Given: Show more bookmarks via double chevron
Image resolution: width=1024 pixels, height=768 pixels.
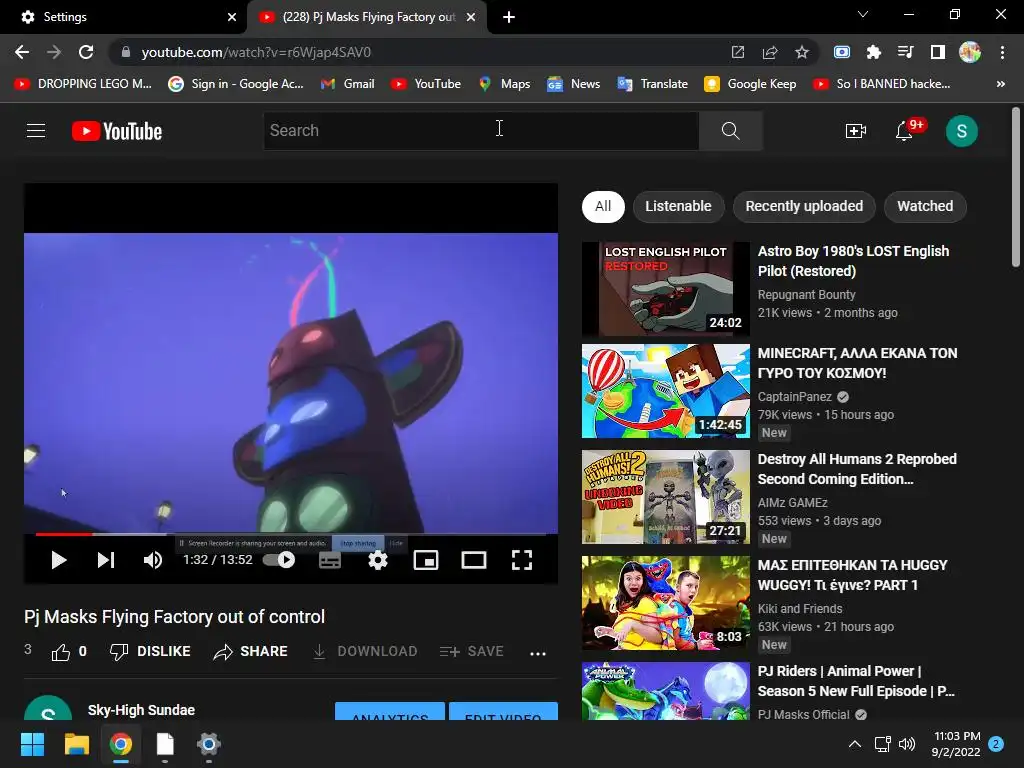Looking at the screenshot, I should [1000, 84].
